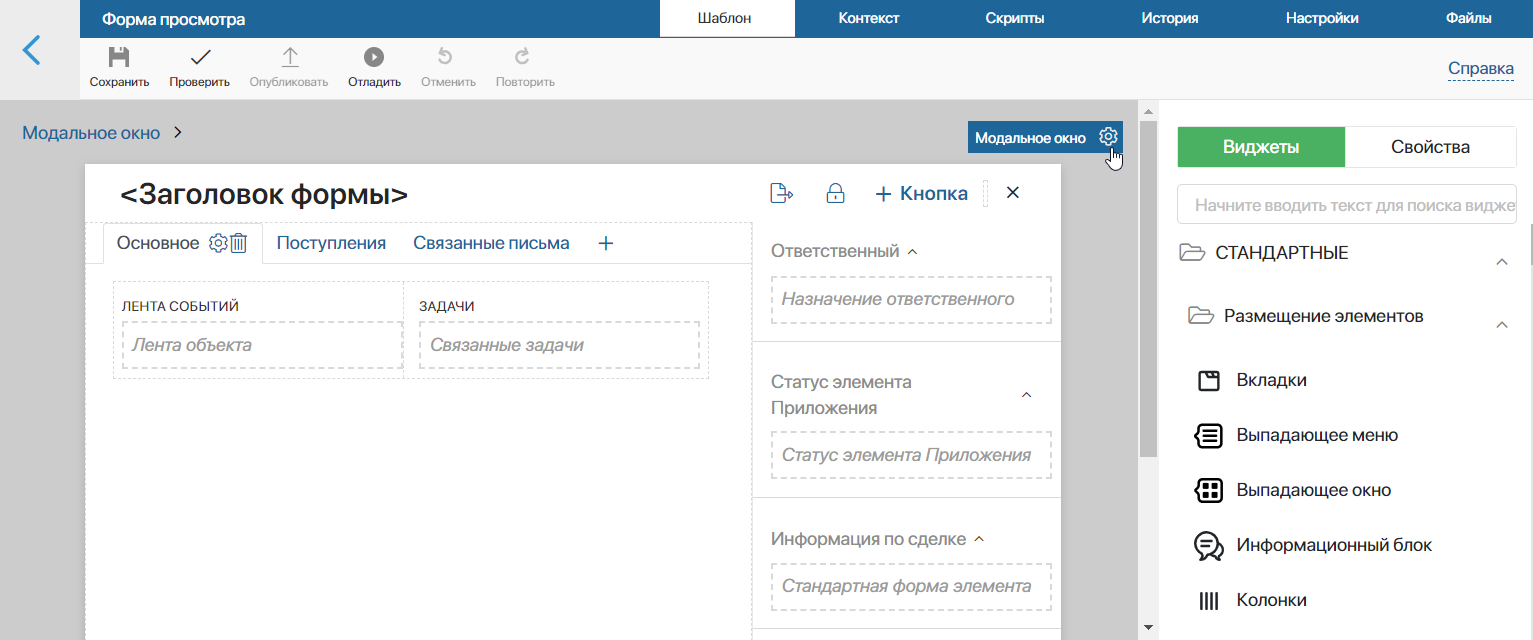
Task: Click the drag handle beside Кнопка
Action: tap(986, 193)
